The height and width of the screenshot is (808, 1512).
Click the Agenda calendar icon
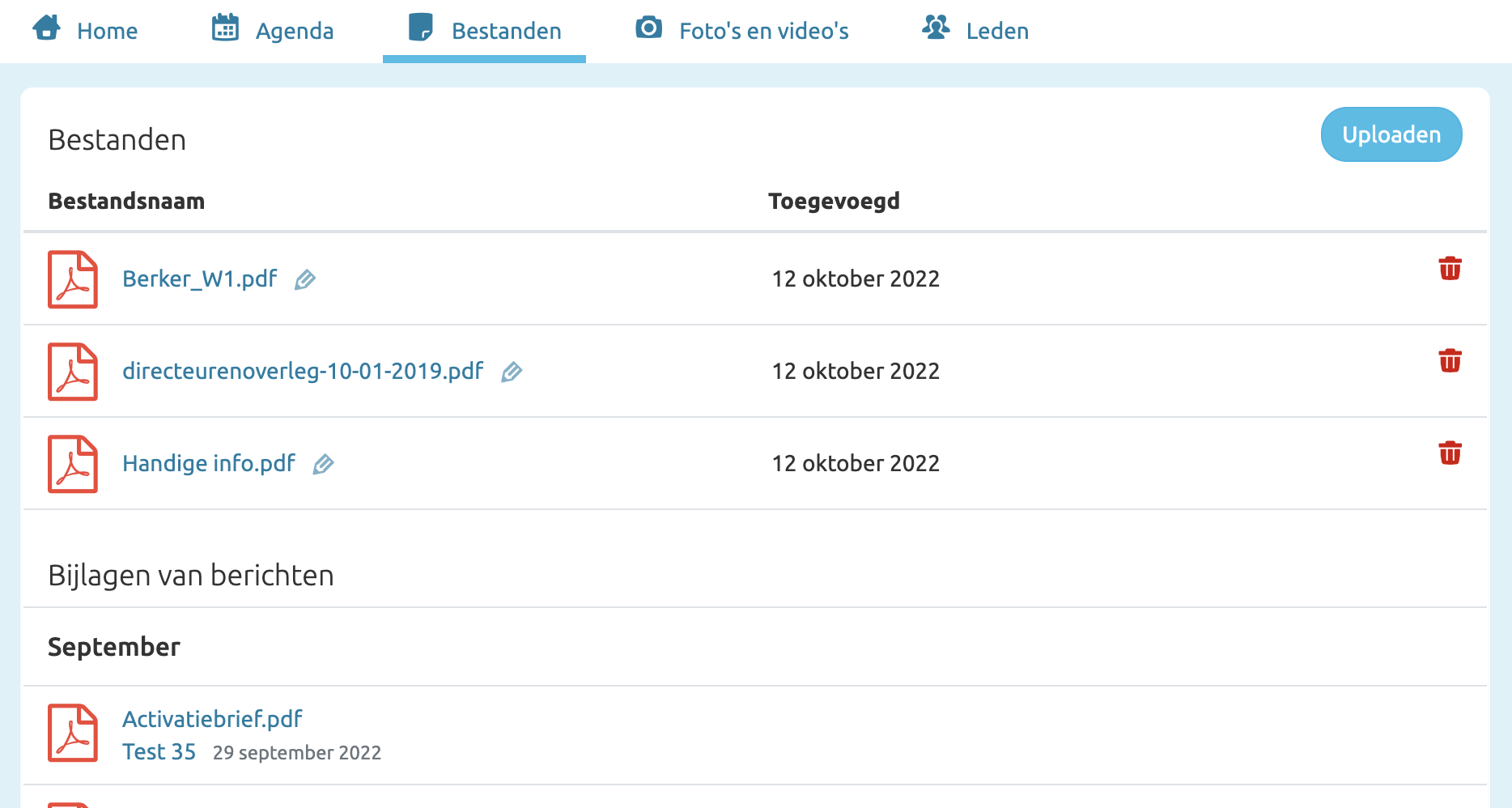pyautogui.click(x=224, y=27)
